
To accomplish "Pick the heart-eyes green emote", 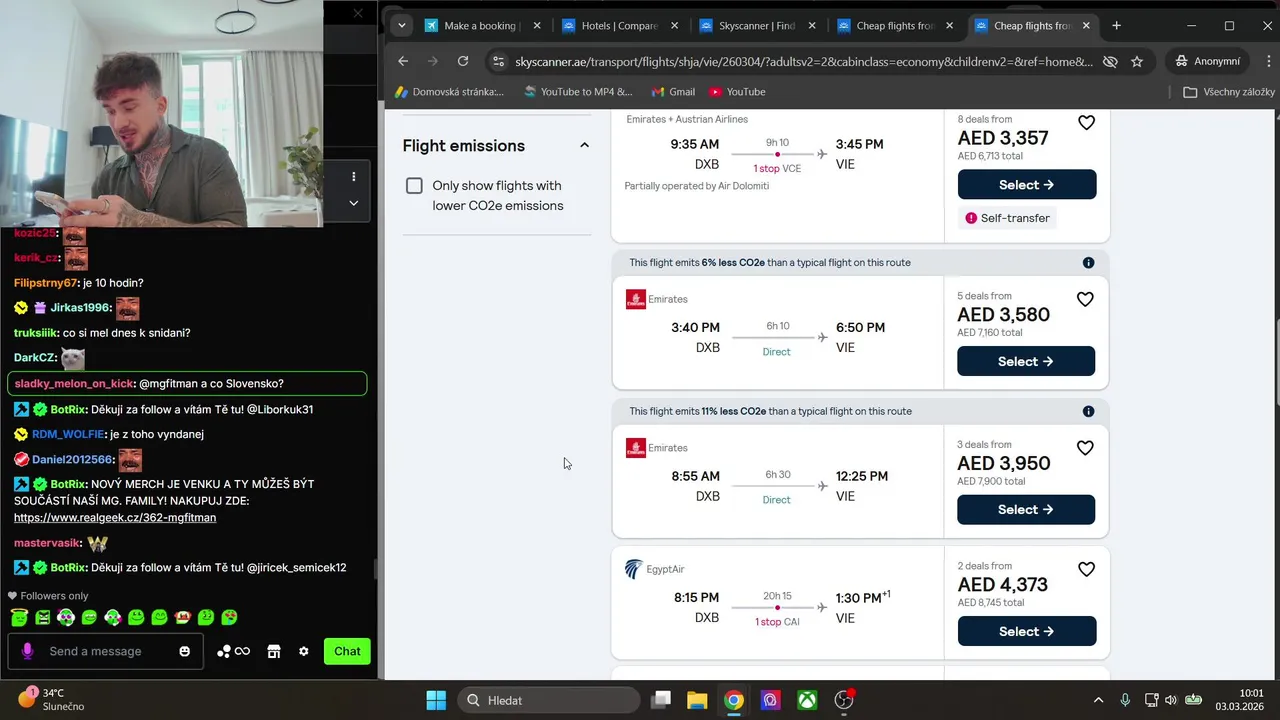I will 229,617.
